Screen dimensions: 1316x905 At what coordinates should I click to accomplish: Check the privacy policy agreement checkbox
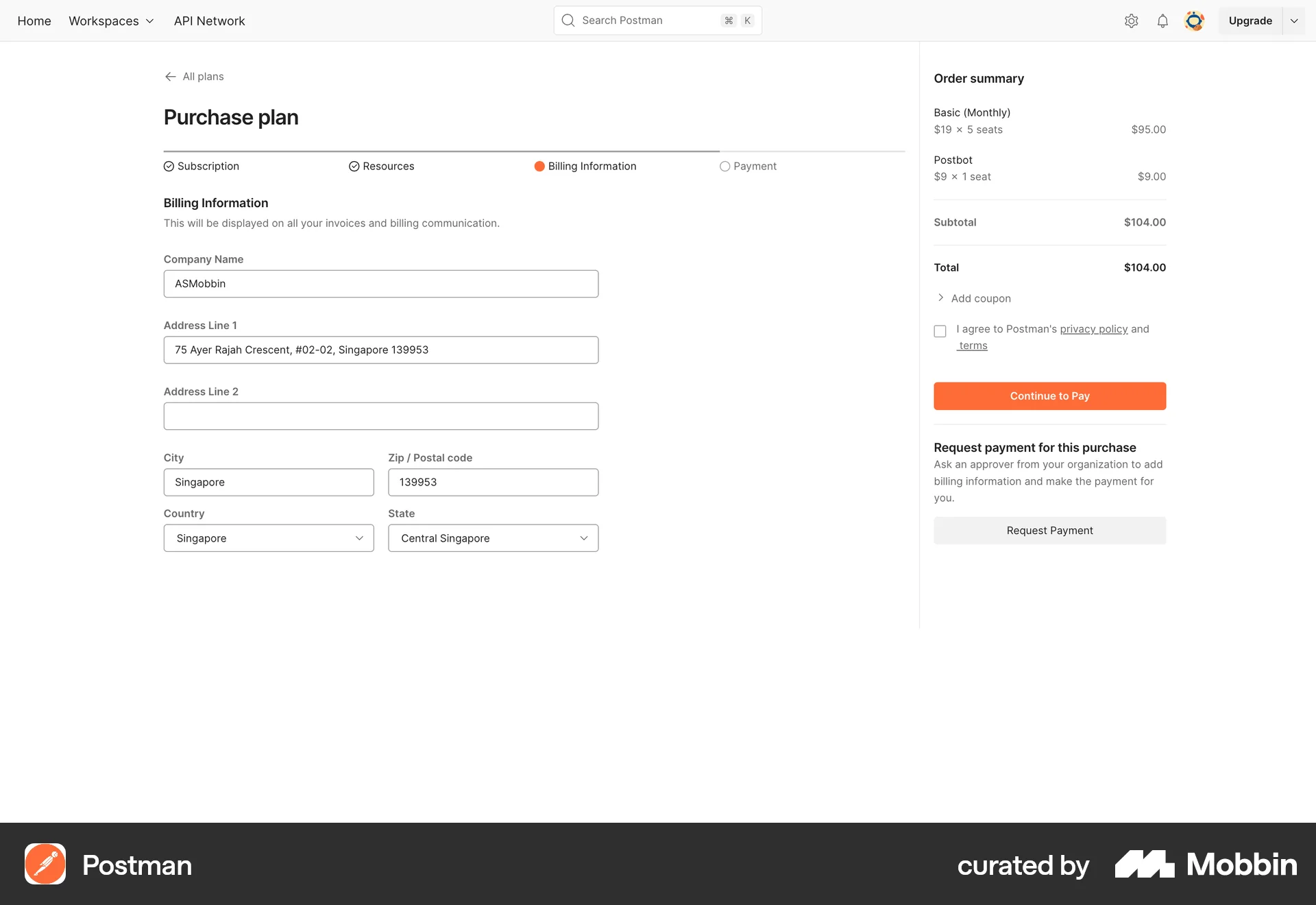(x=940, y=331)
